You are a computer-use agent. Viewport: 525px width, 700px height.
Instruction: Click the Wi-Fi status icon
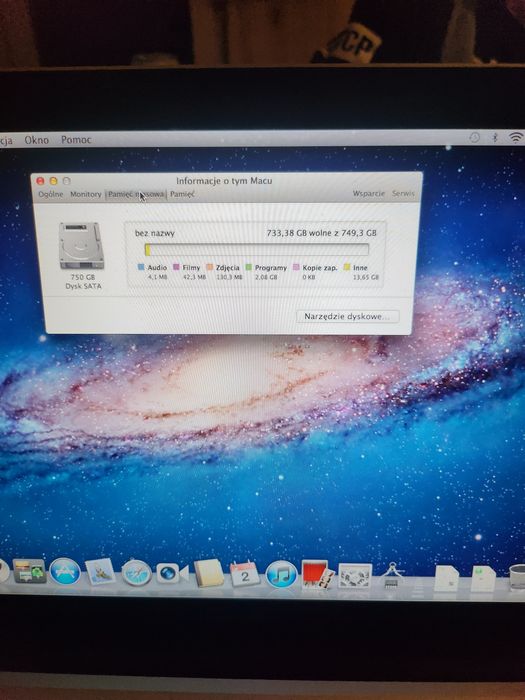(516, 138)
